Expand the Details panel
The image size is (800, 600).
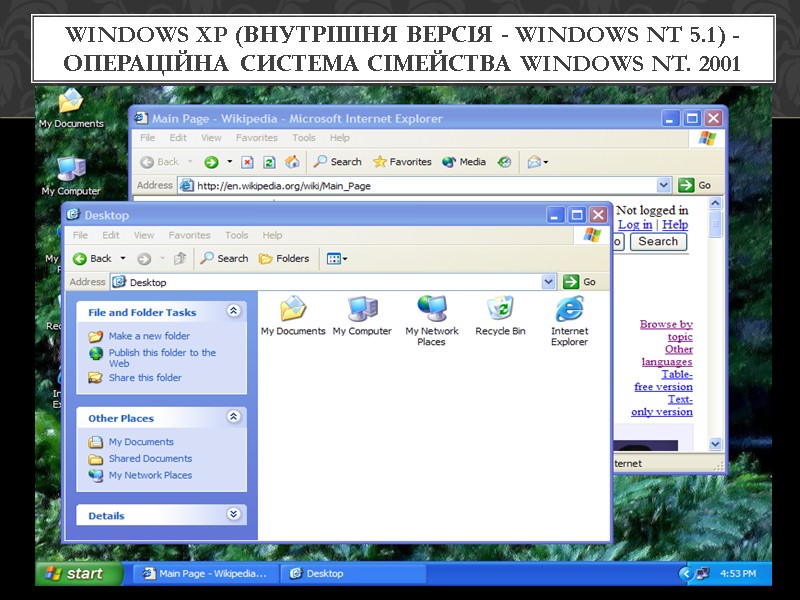tap(231, 515)
